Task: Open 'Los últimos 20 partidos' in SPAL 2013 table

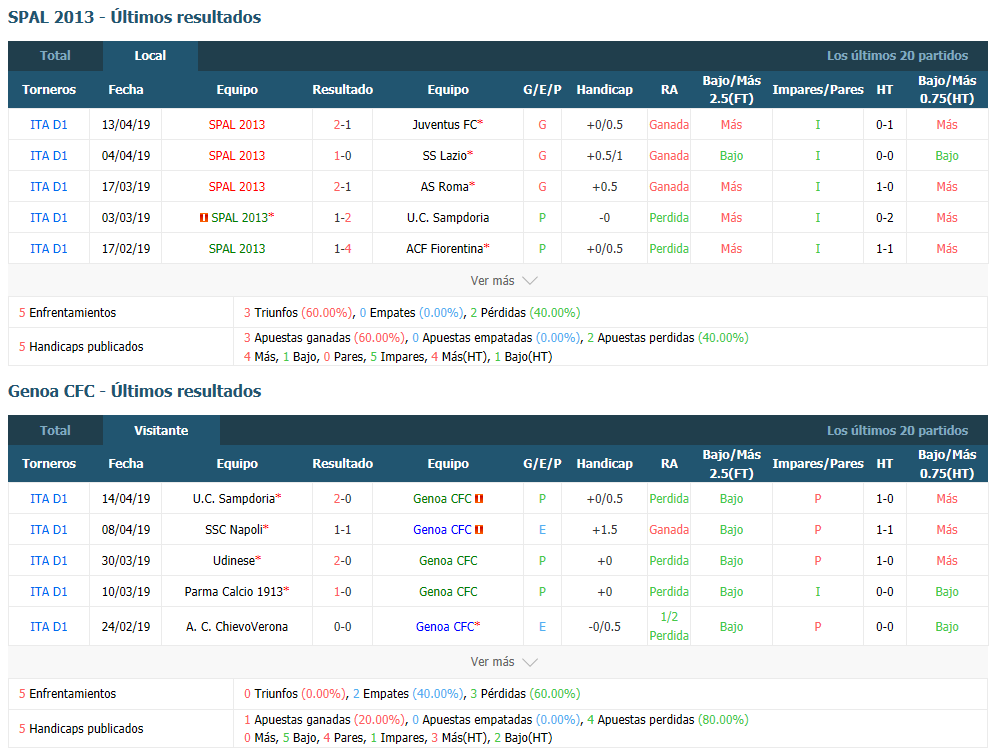Action: coord(897,56)
